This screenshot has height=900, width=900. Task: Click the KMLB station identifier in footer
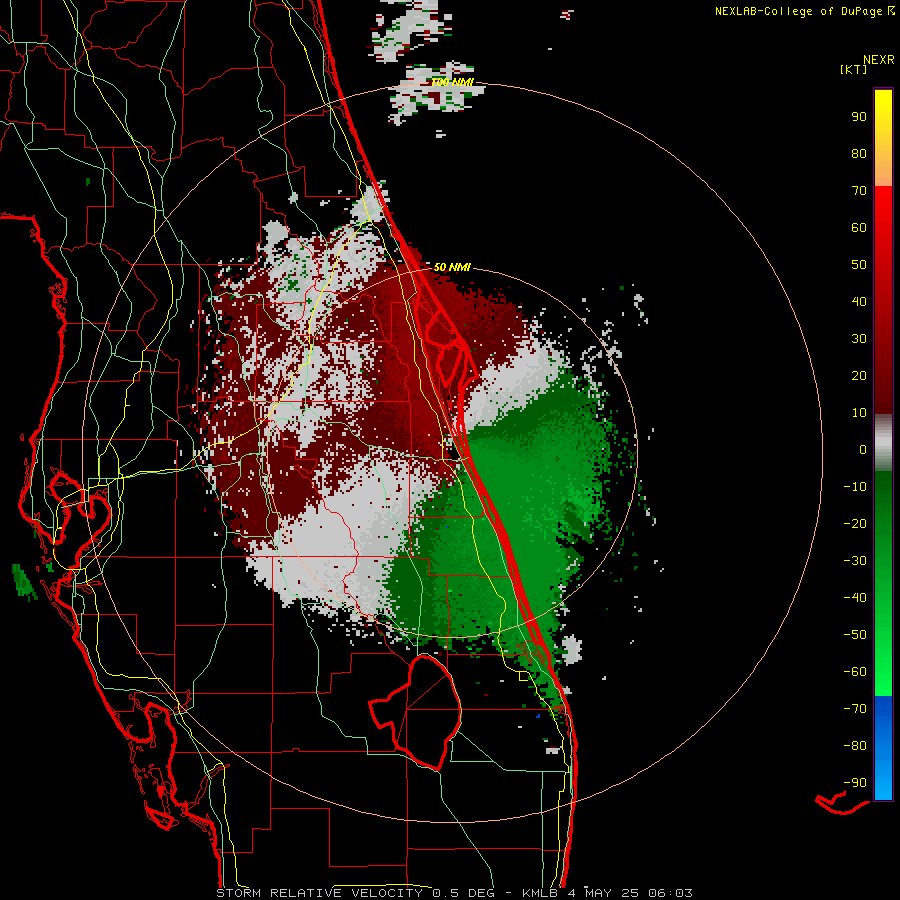click(x=540, y=893)
